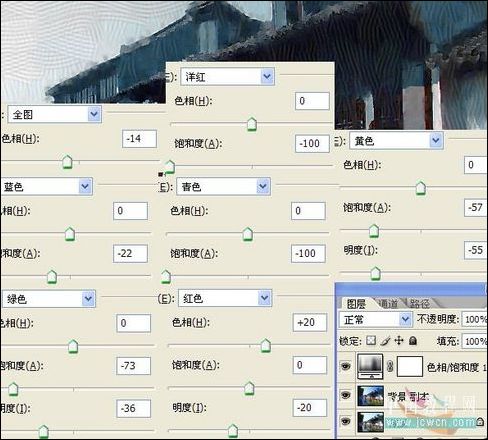Click the 洋红 saturation field showing -100
The height and width of the screenshot is (440, 488).
(312, 143)
